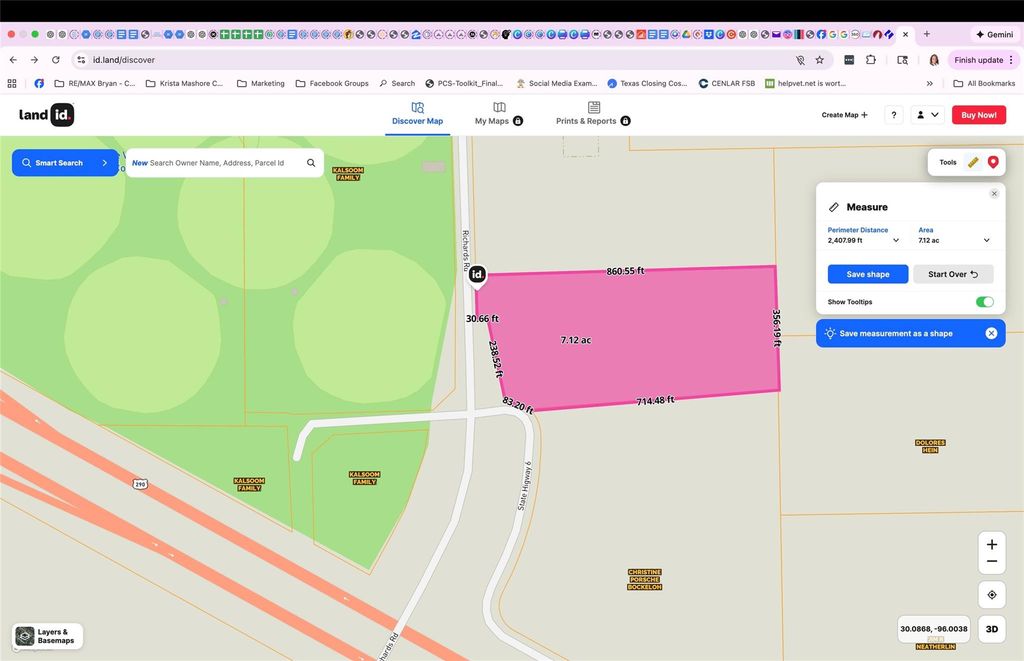The width and height of the screenshot is (1024, 661).
Task: Click the magnifier icon in the search bar
Action: 310,161
